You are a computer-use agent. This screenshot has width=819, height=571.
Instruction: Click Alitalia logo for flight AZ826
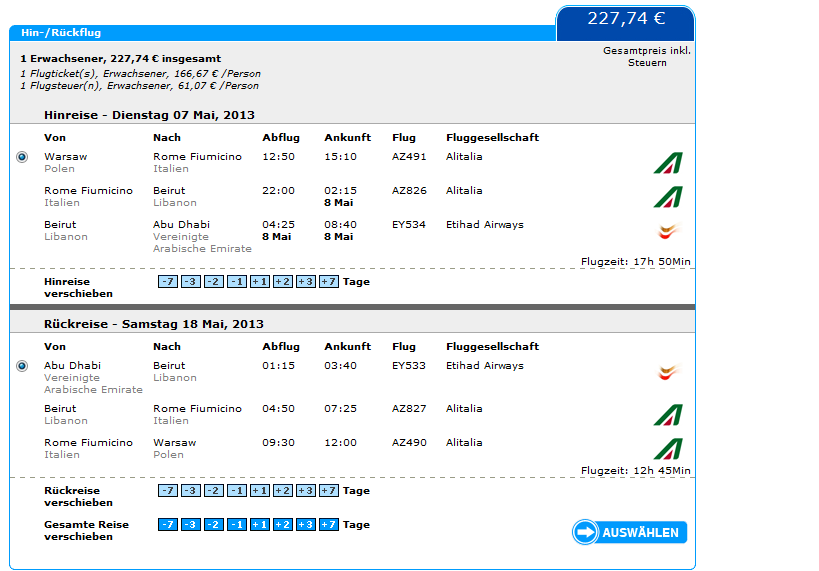coord(668,197)
